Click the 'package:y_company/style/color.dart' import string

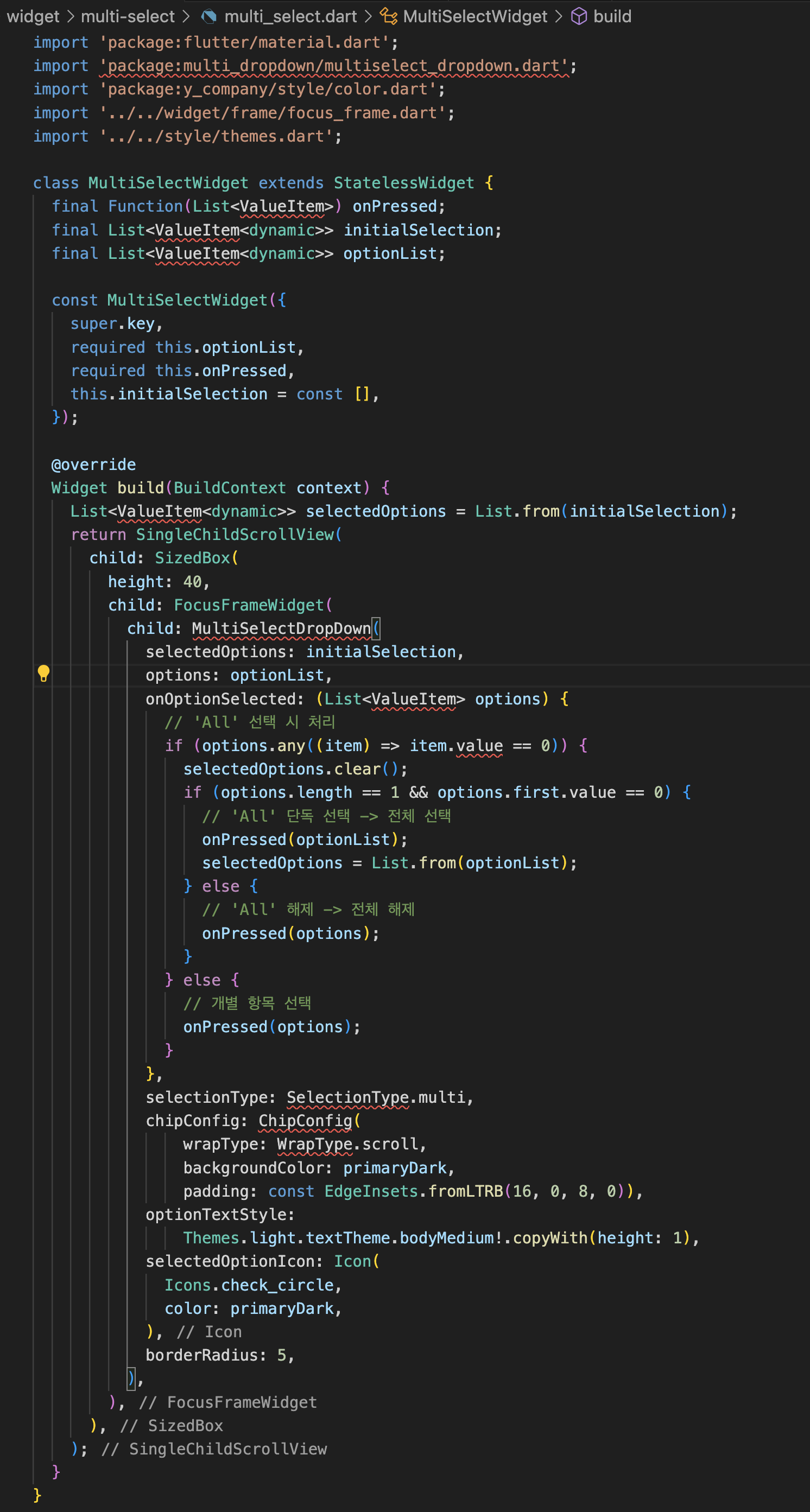click(x=268, y=89)
